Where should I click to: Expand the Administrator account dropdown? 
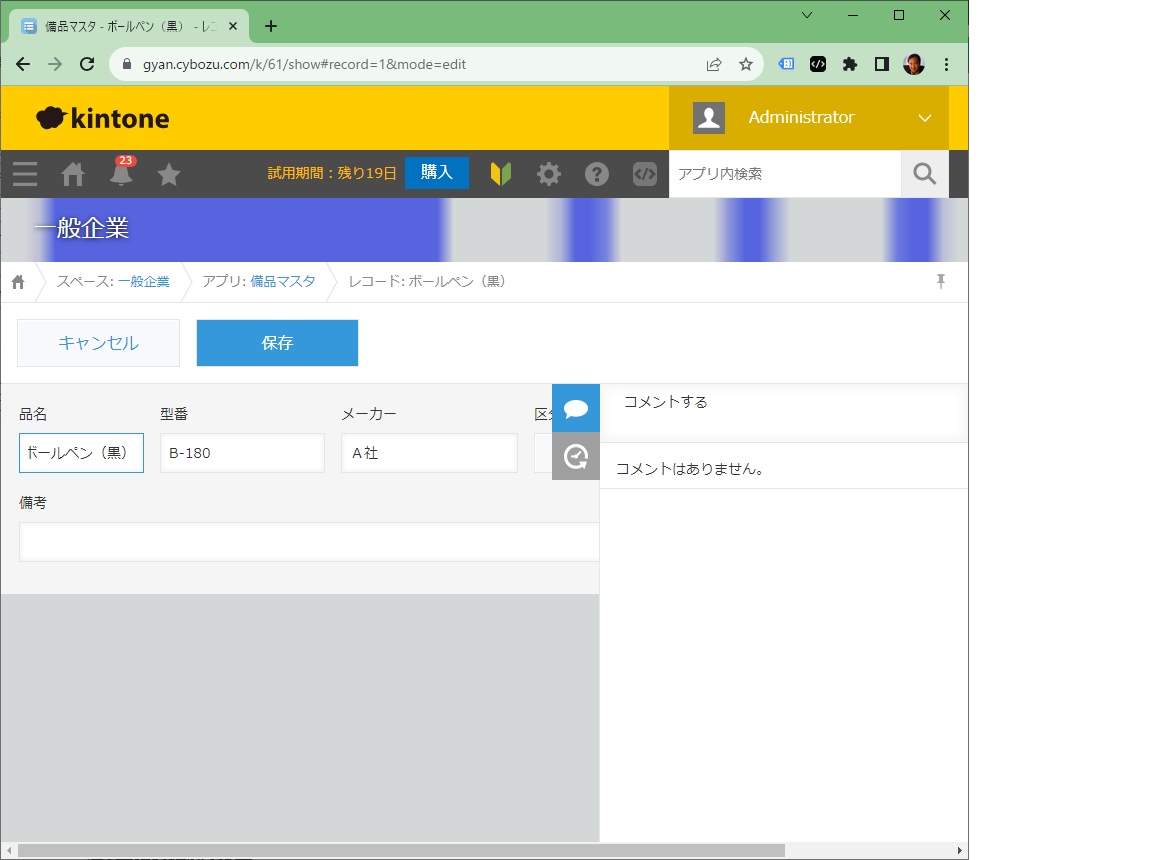click(x=924, y=118)
